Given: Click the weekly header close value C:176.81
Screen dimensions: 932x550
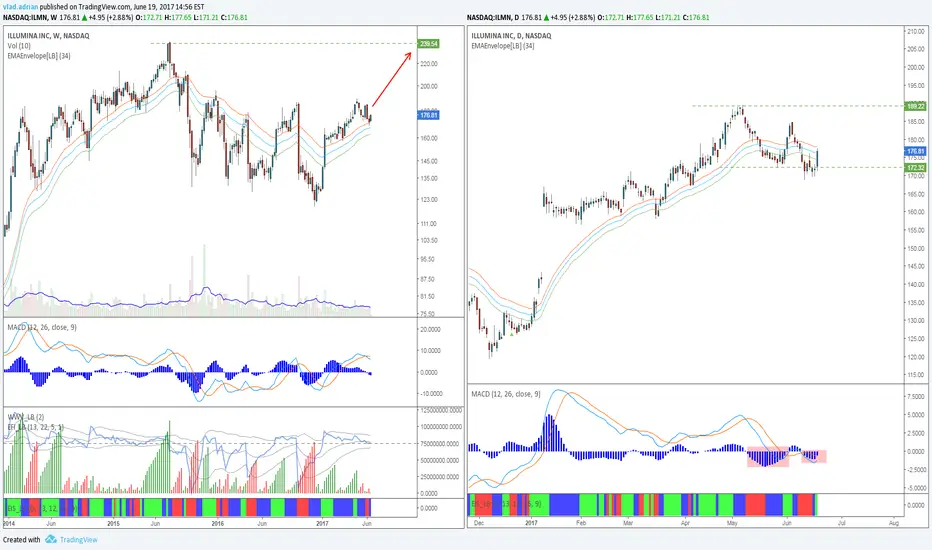Looking at the screenshot, I should [x=234, y=18].
